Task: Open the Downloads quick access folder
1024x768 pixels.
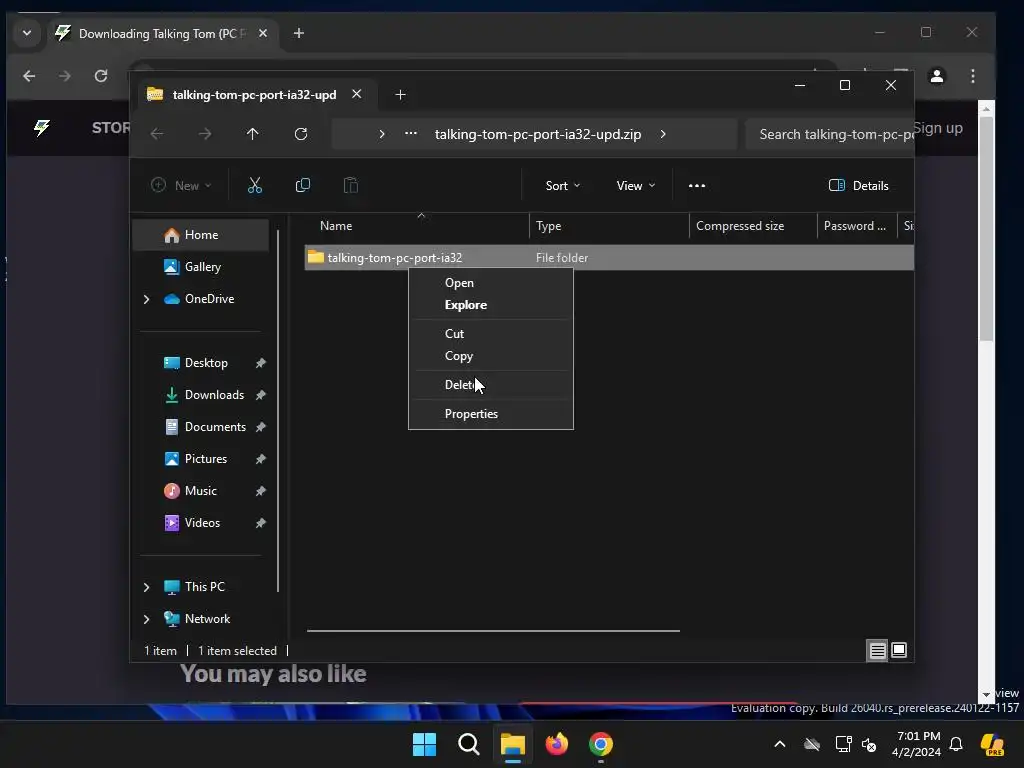Action: tap(214, 394)
